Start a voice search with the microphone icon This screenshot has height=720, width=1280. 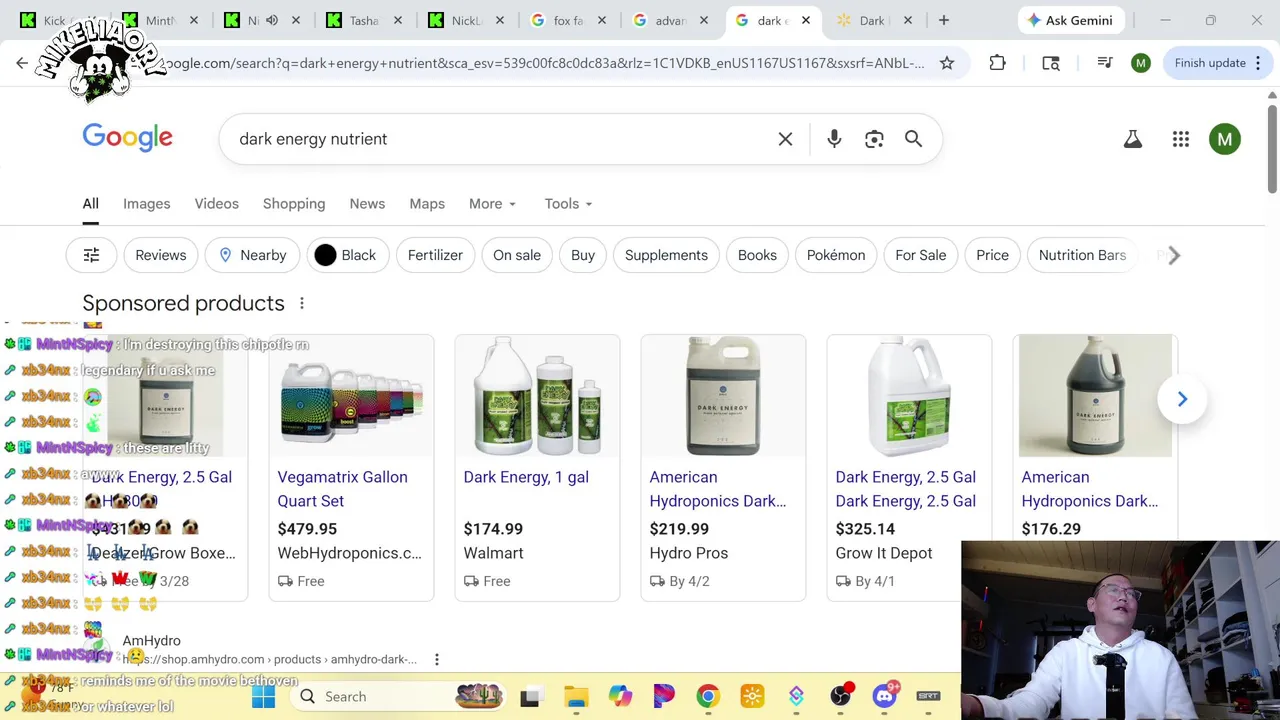click(x=834, y=139)
